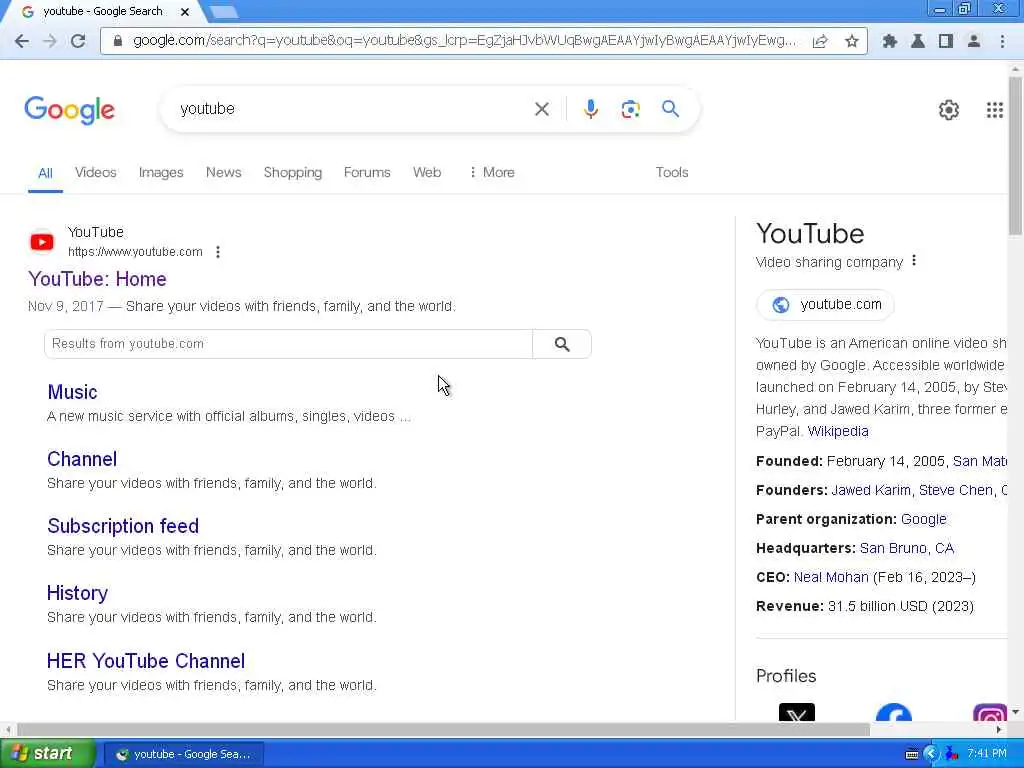Click the tray expand arrow icon
The height and width of the screenshot is (768, 1024).
(x=931, y=754)
